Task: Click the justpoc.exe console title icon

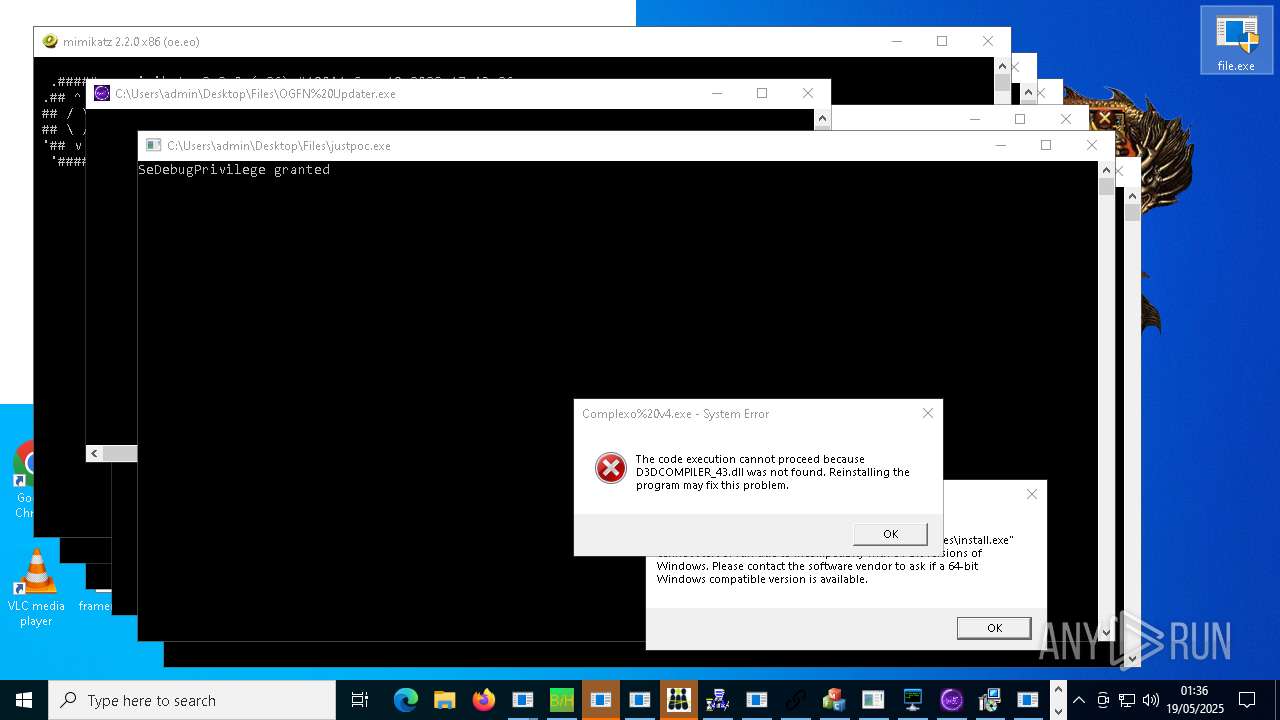Action: [153, 145]
